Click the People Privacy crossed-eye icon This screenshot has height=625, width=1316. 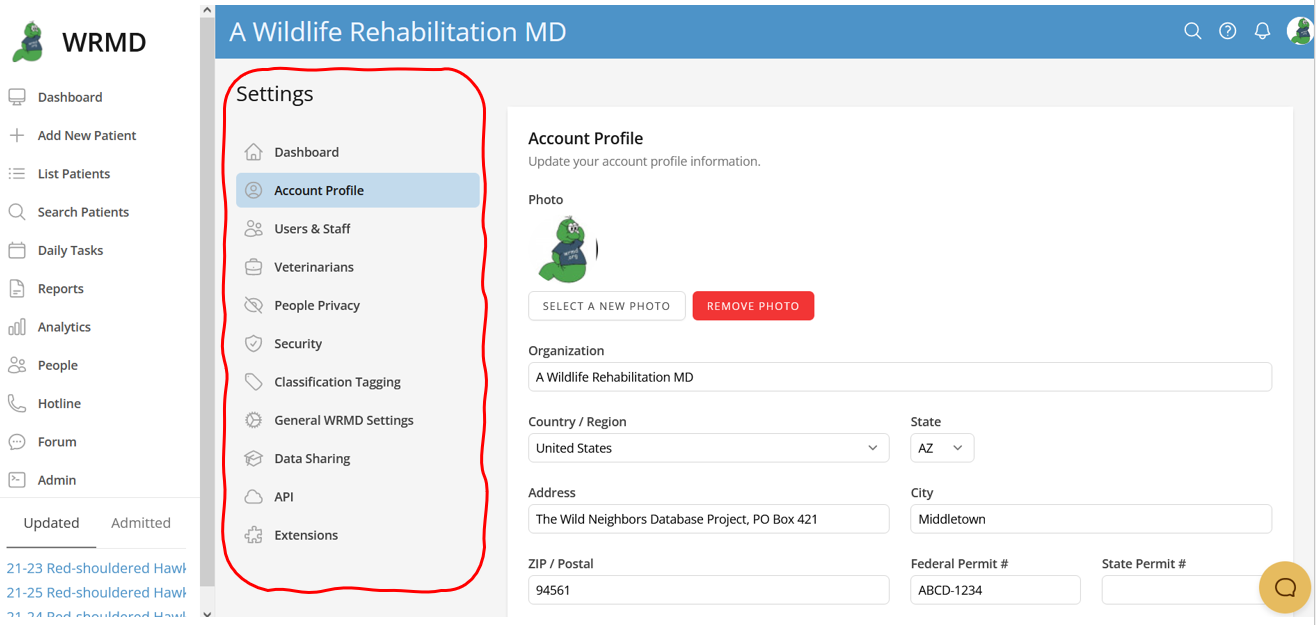(x=254, y=305)
